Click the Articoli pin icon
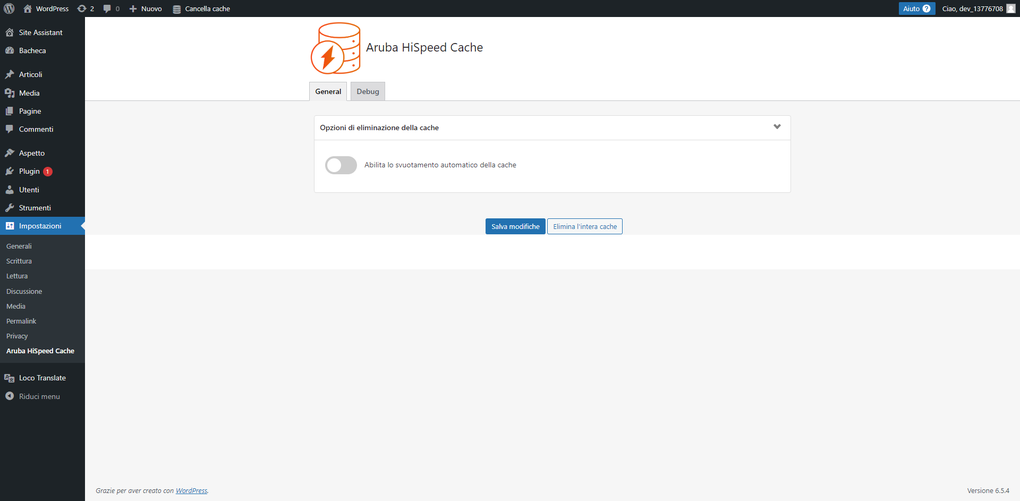Screen dimensions: 1020x501 pyautogui.click(x=9, y=74)
